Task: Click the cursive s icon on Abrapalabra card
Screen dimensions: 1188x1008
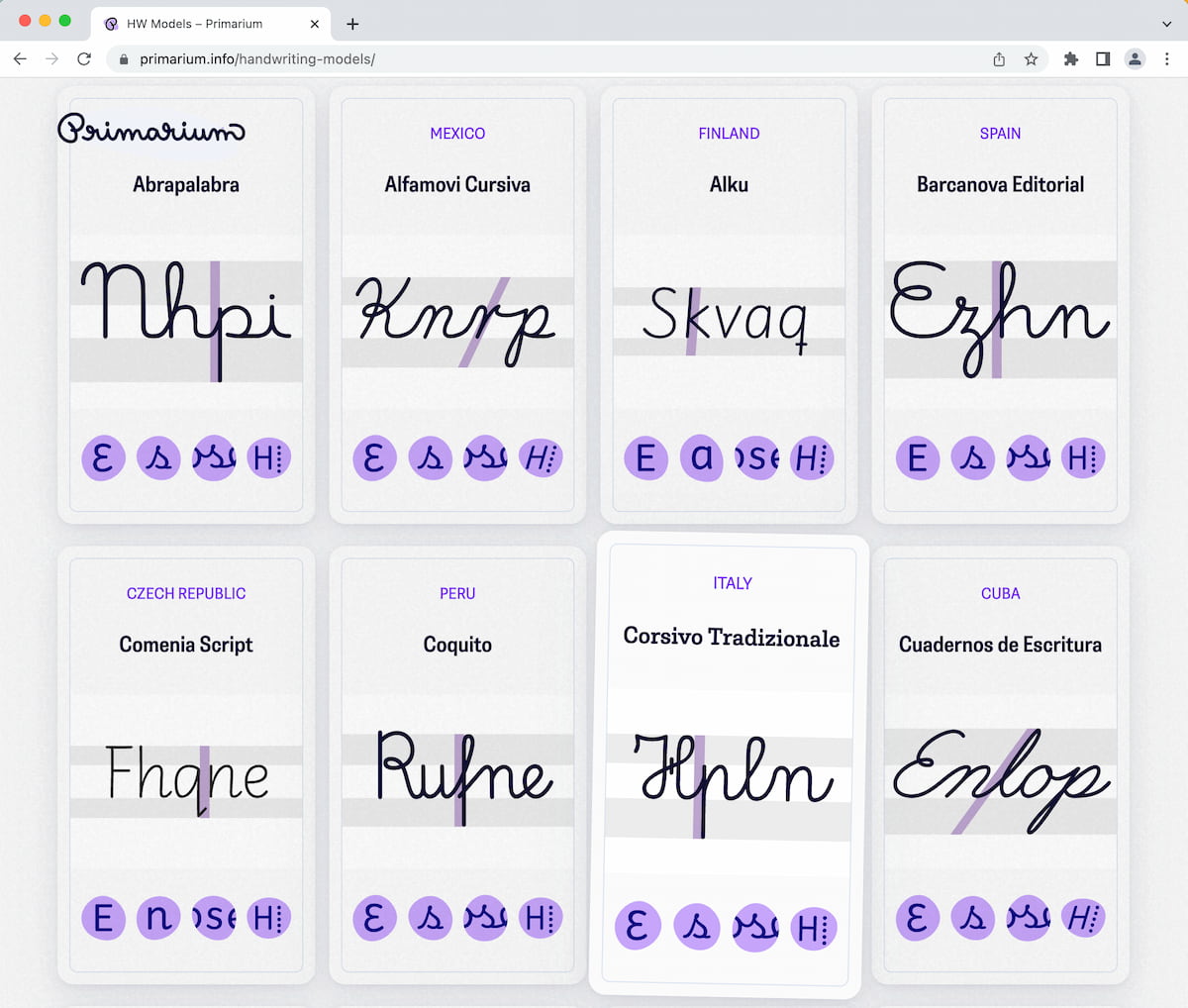Action: [x=158, y=458]
